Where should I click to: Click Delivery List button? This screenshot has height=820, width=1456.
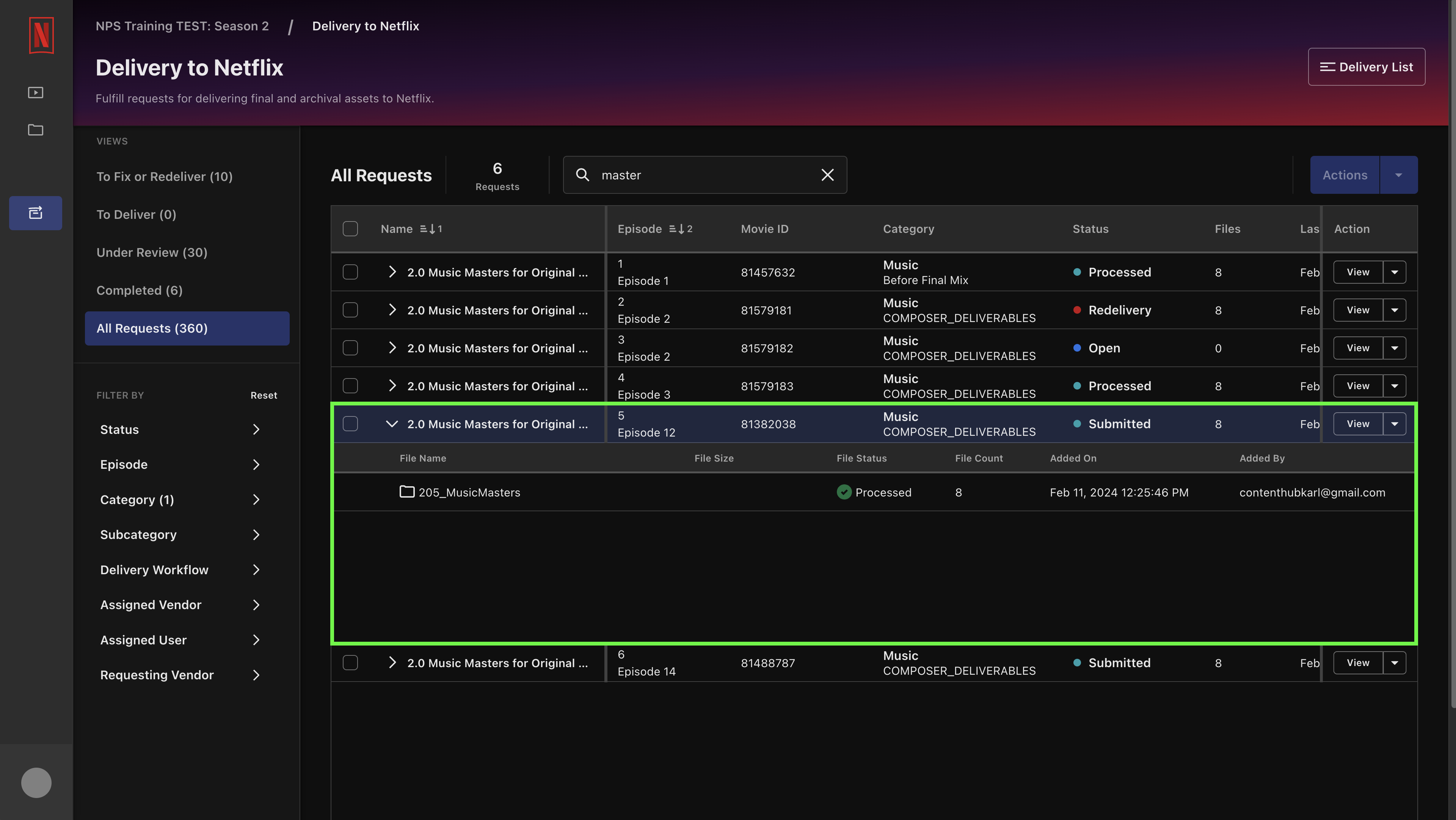pyautogui.click(x=1366, y=67)
